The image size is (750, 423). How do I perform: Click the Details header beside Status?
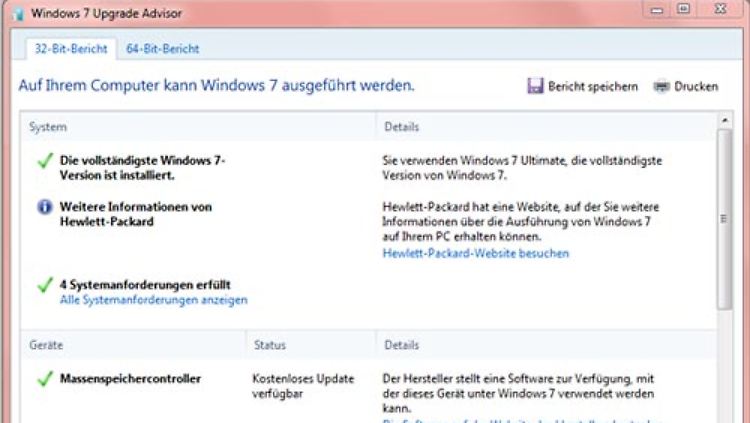point(401,345)
